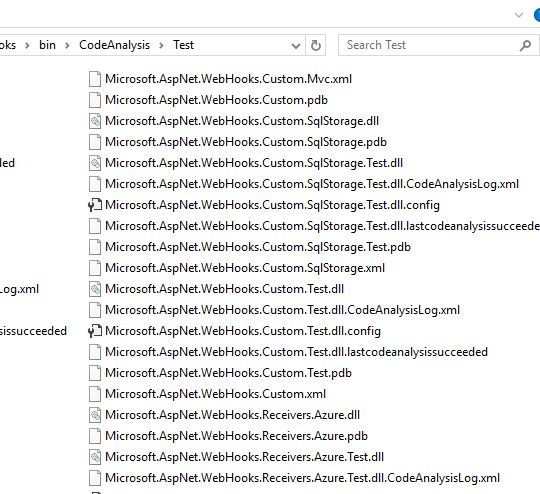540x494 pixels.
Task: Open address bar history dropdown
Action: (295, 45)
